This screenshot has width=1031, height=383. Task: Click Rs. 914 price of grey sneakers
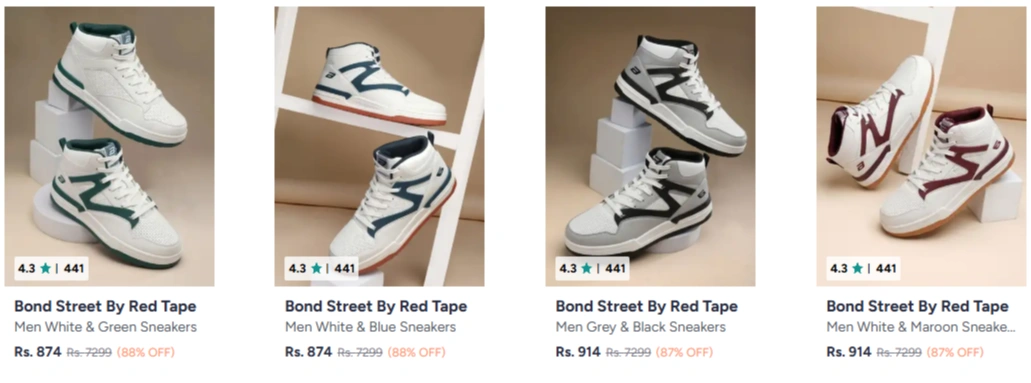pos(578,352)
